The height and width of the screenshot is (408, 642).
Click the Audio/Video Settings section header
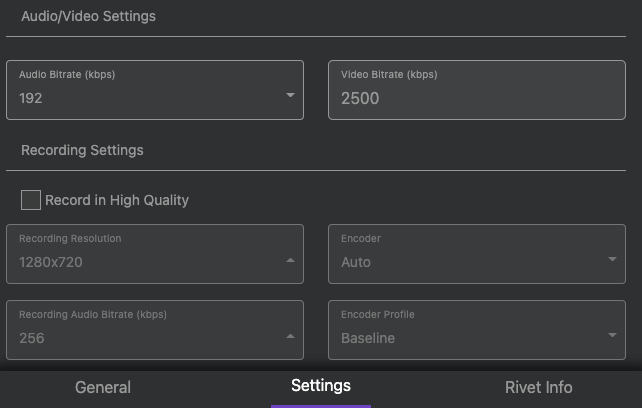pyautogui.click(x=88, y=16)
